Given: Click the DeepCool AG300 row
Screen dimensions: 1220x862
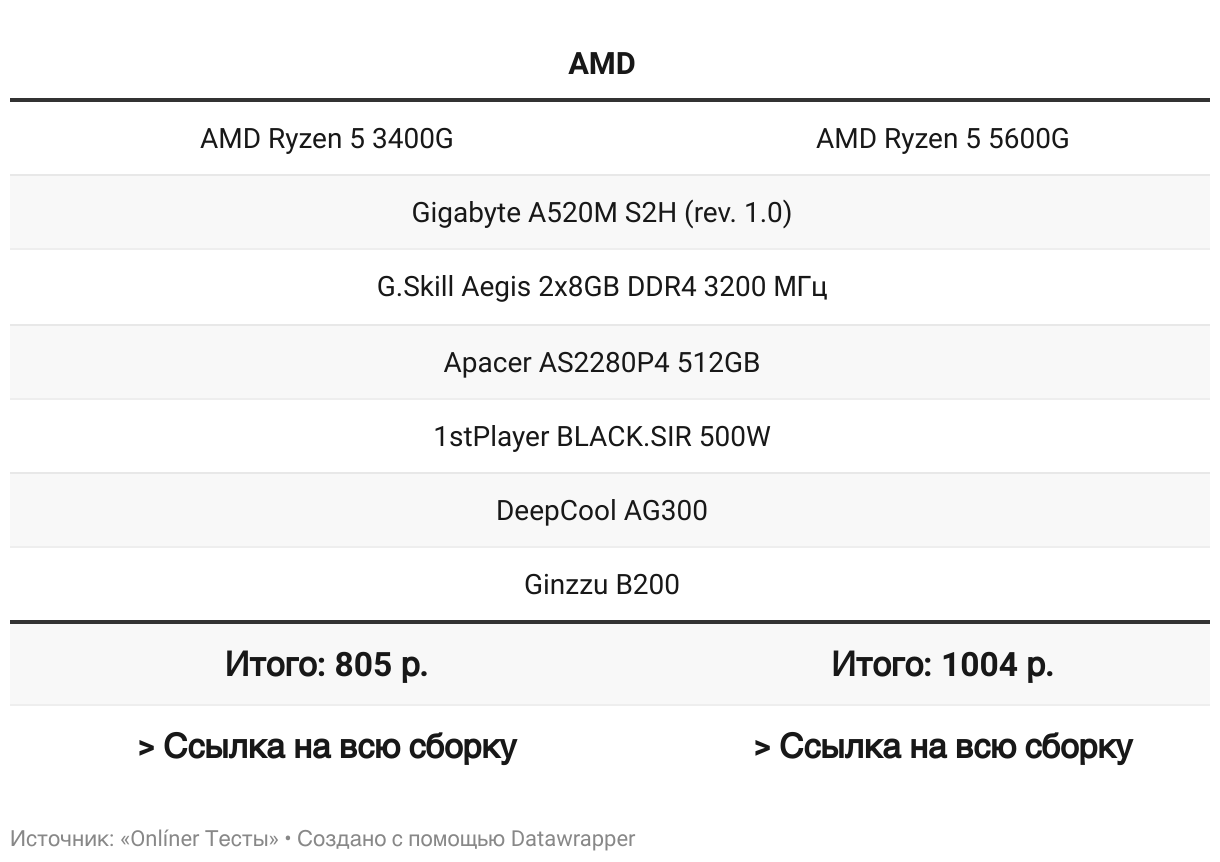Looking at the screenshot, I should [x=601, y=510].
